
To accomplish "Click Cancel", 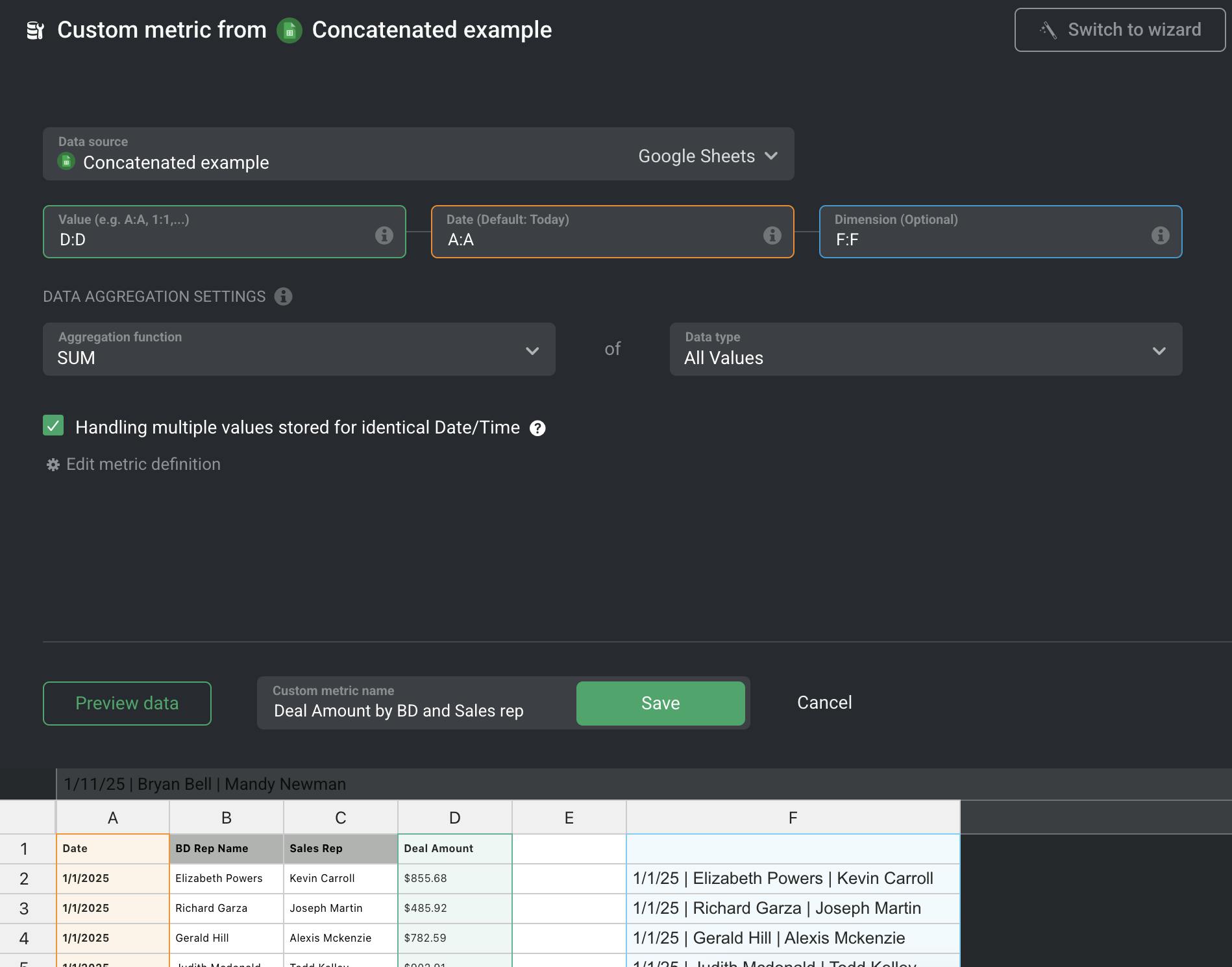I will (824, 703).
